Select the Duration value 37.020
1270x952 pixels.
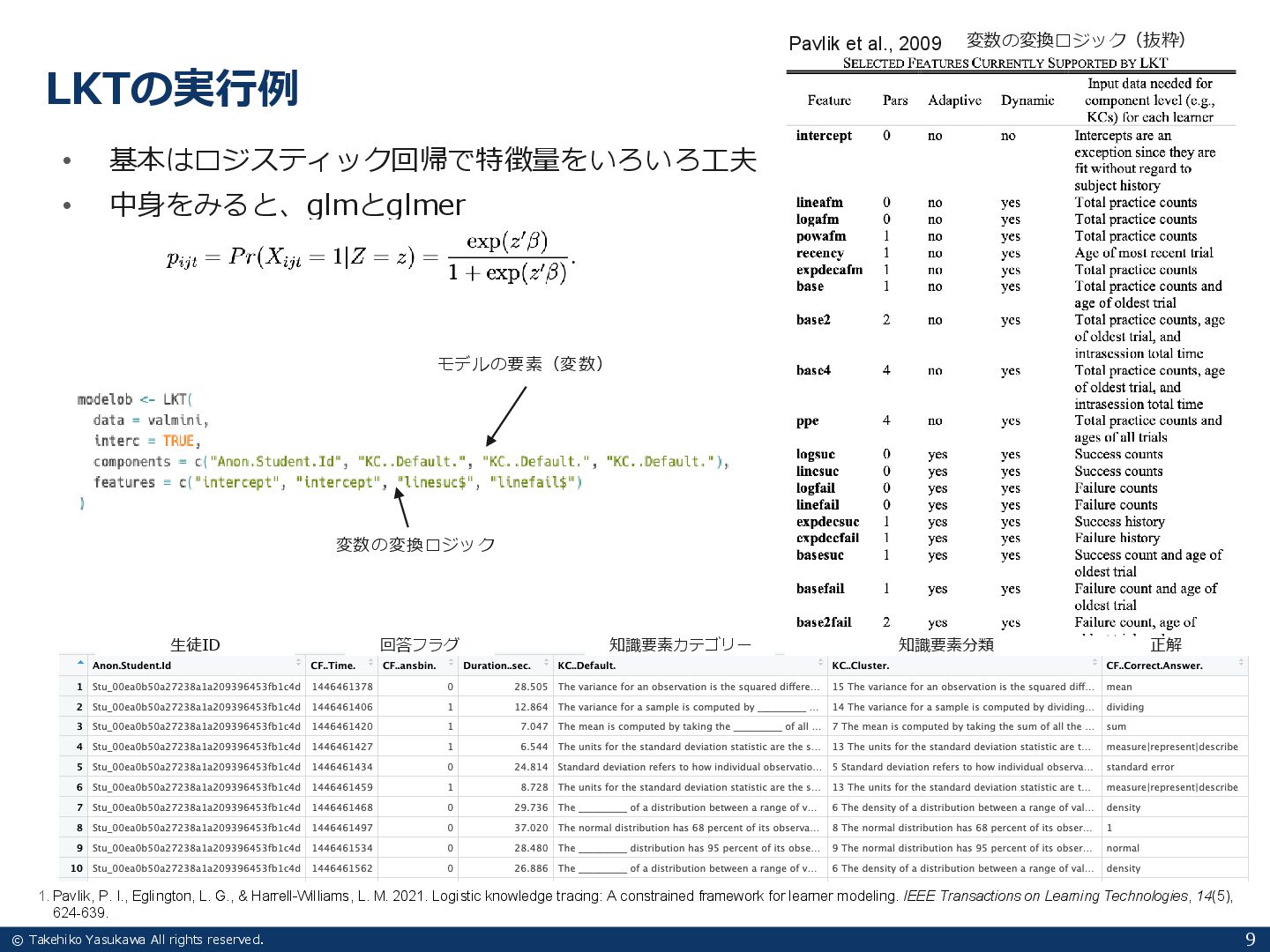[531, 828]
